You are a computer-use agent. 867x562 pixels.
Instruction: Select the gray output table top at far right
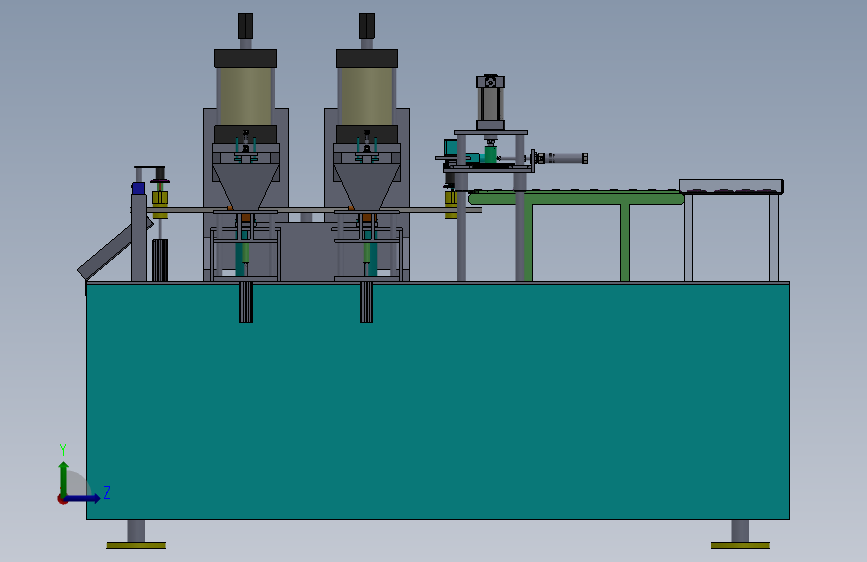(x=731, y=186)
